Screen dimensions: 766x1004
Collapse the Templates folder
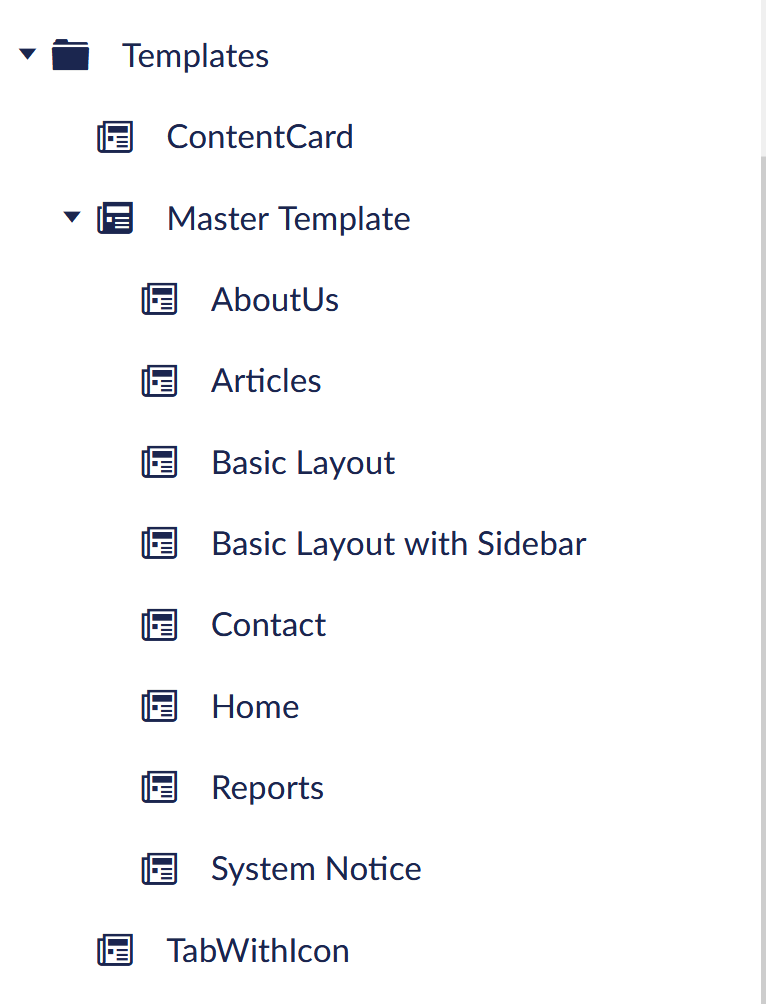coord(26,55)
